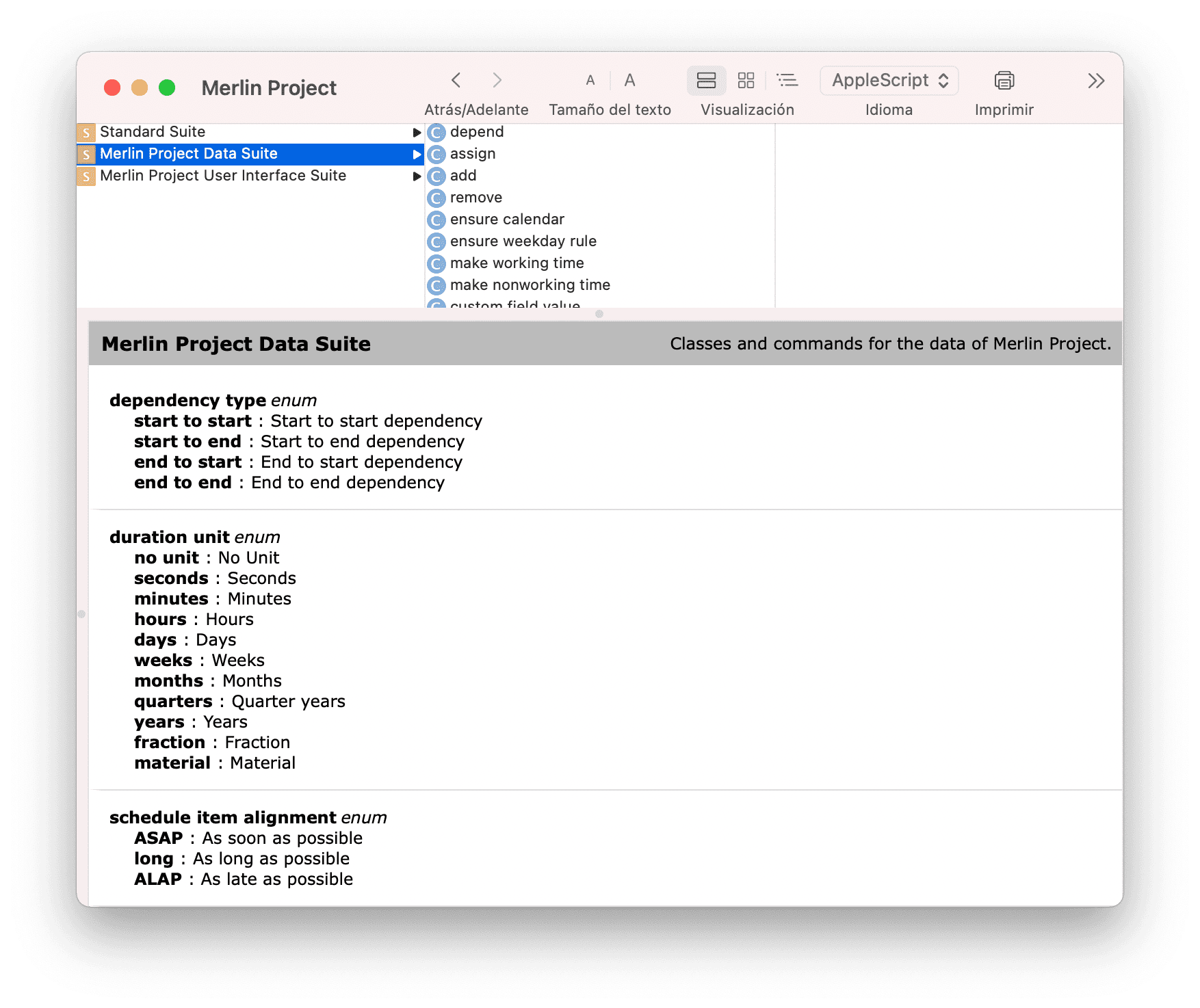Open the AppleScript language dropdown
This screenshot has width=1200, height=1008.
tap(888, 80)
